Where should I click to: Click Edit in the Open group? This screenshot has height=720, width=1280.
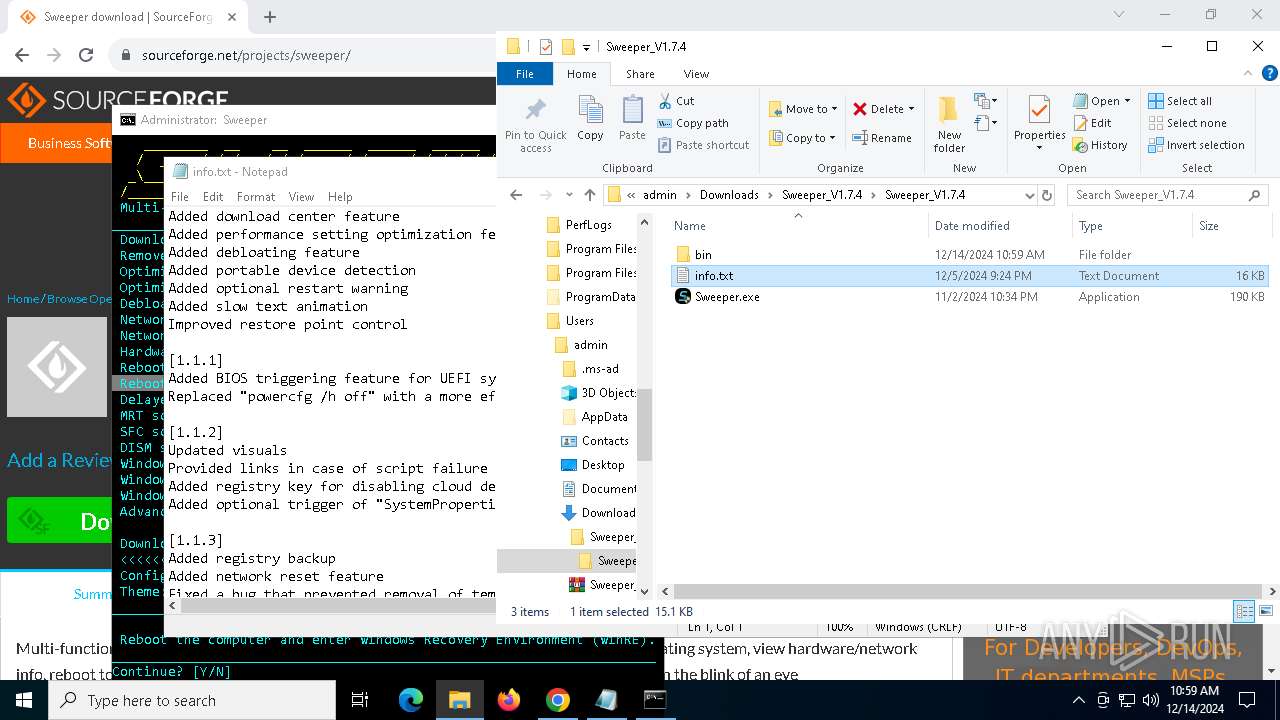pos(1092,123)
